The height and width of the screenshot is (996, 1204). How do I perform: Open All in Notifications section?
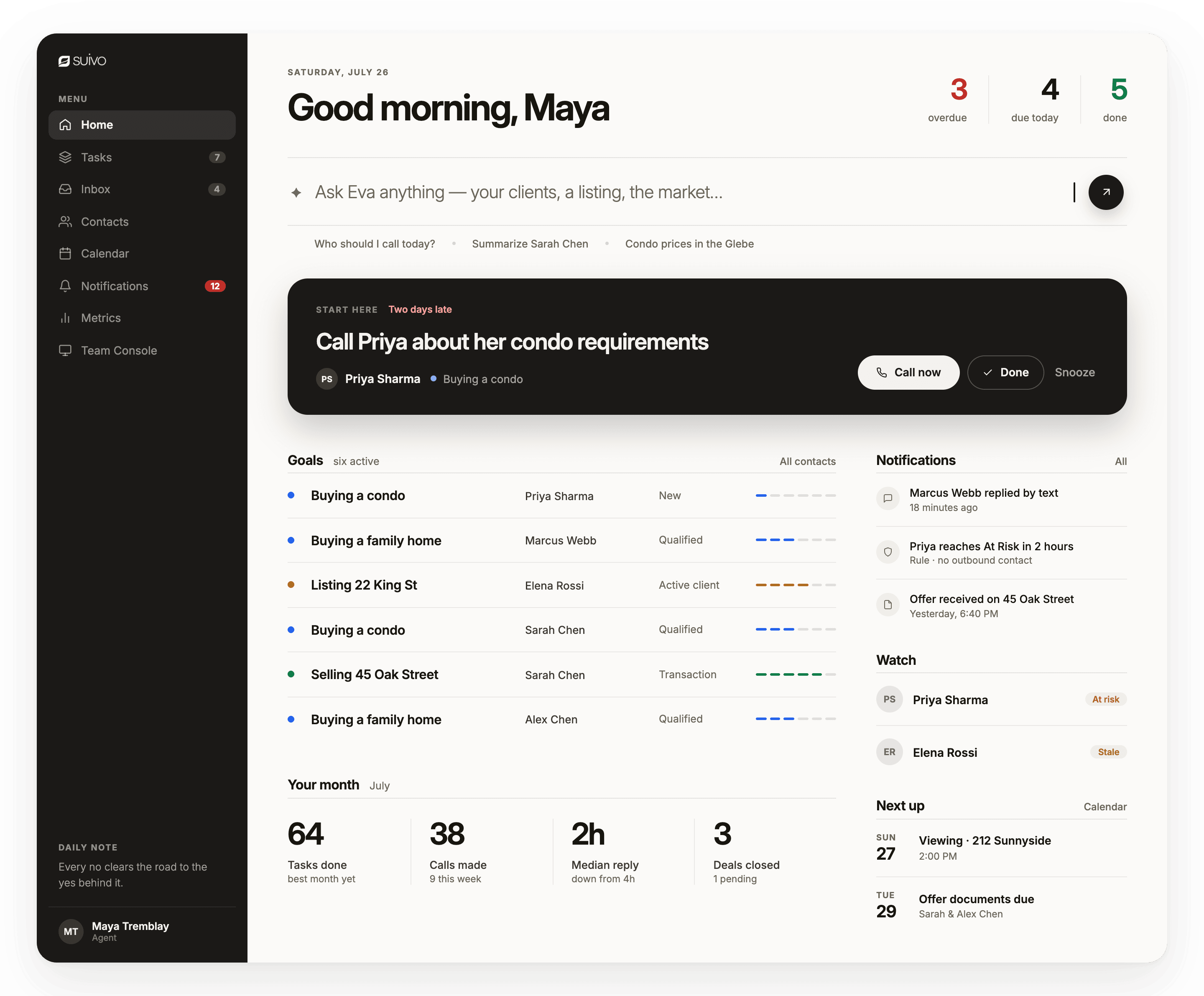pyautogui.click(x=1120, y=461)
